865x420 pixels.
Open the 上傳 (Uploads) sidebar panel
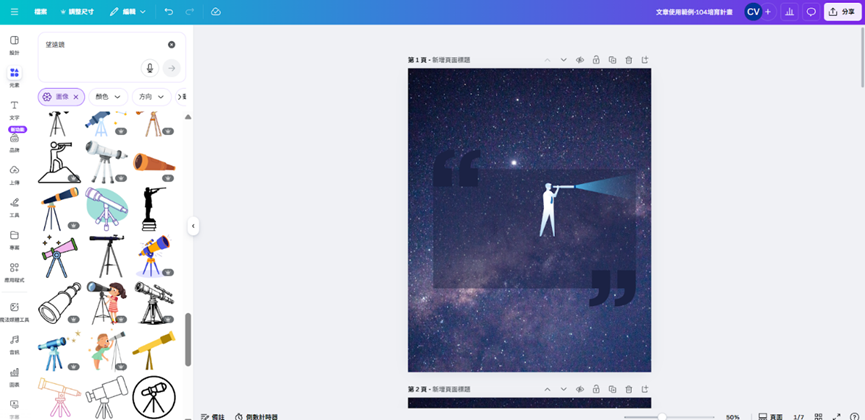(x=14, y=174)
